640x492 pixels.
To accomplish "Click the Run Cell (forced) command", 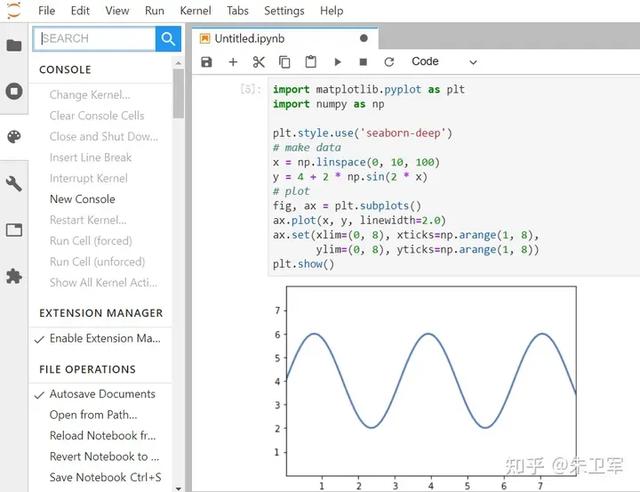I will coord(101,241).
